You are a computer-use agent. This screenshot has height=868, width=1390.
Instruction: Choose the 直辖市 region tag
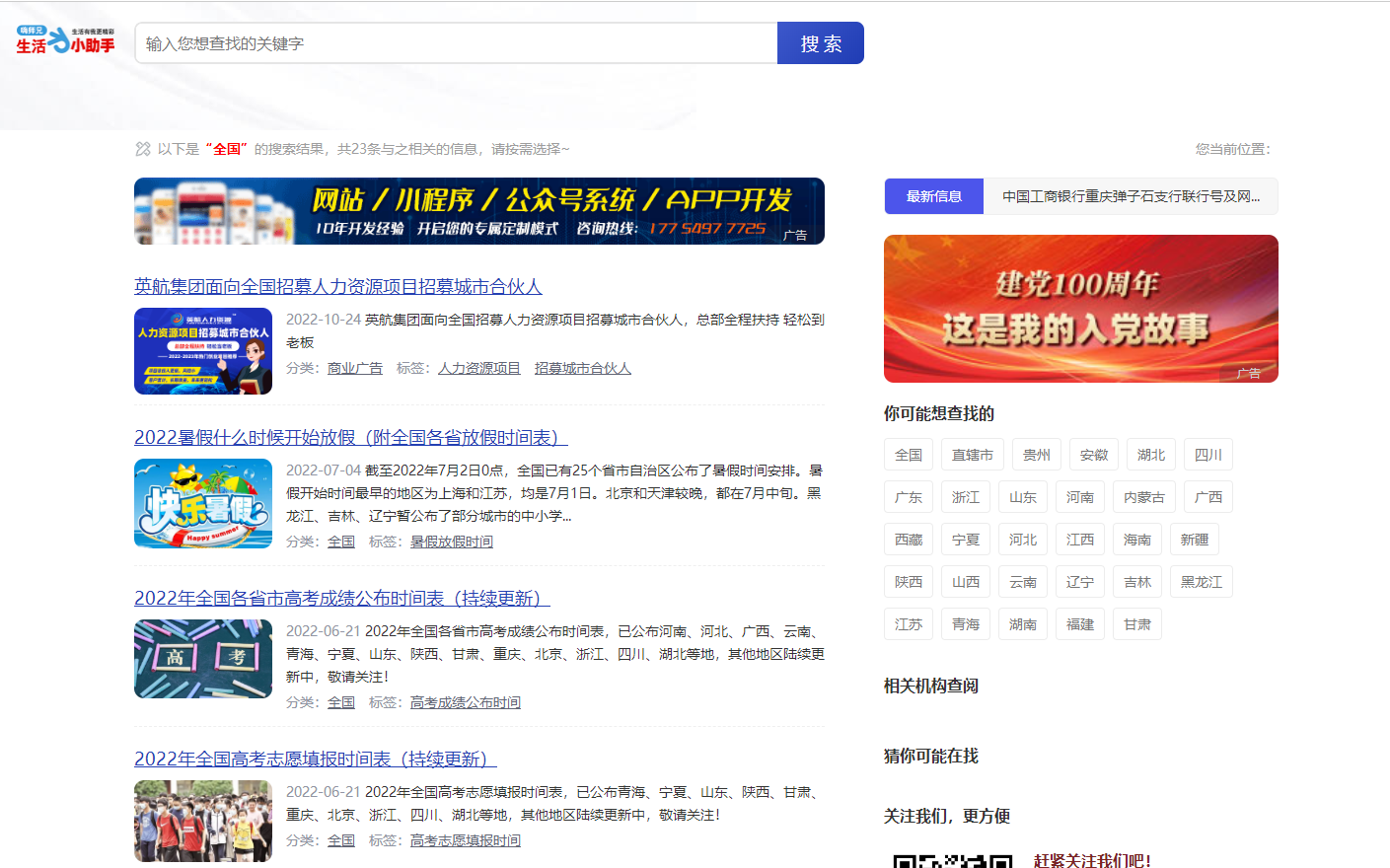click(972, 455)
